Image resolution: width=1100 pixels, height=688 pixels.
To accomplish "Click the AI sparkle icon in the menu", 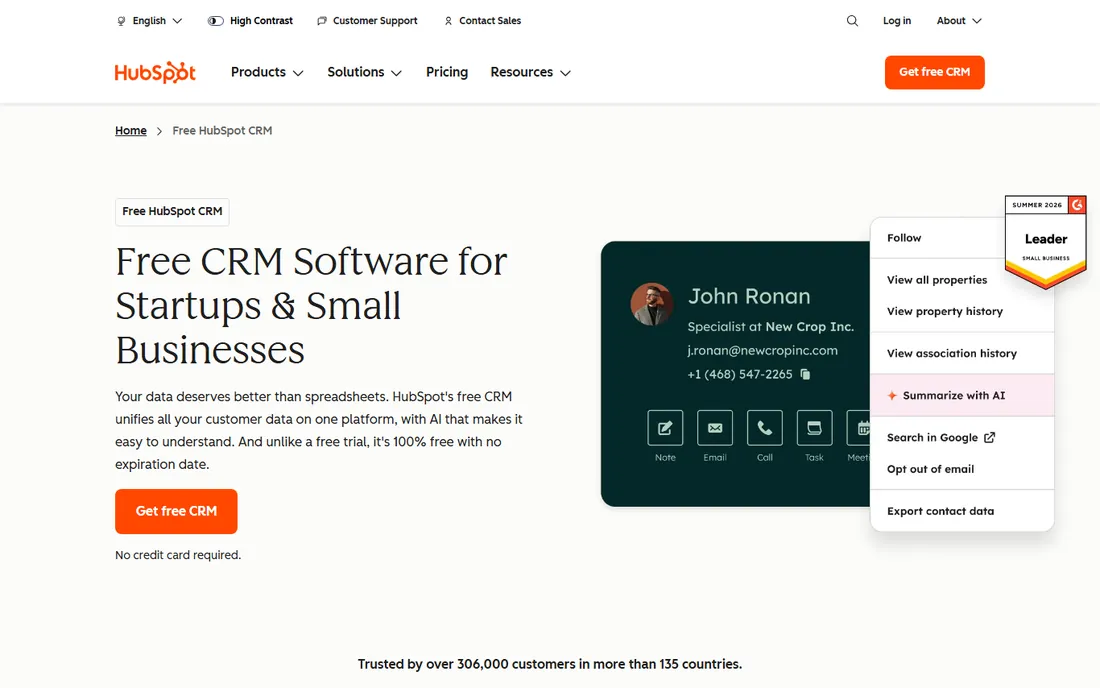I will 892,396.
